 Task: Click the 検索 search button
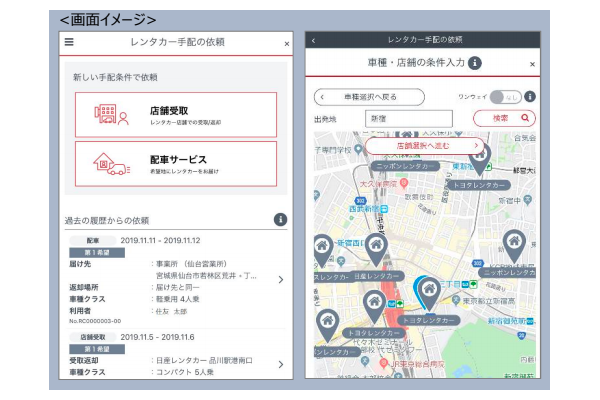point(504,118)
